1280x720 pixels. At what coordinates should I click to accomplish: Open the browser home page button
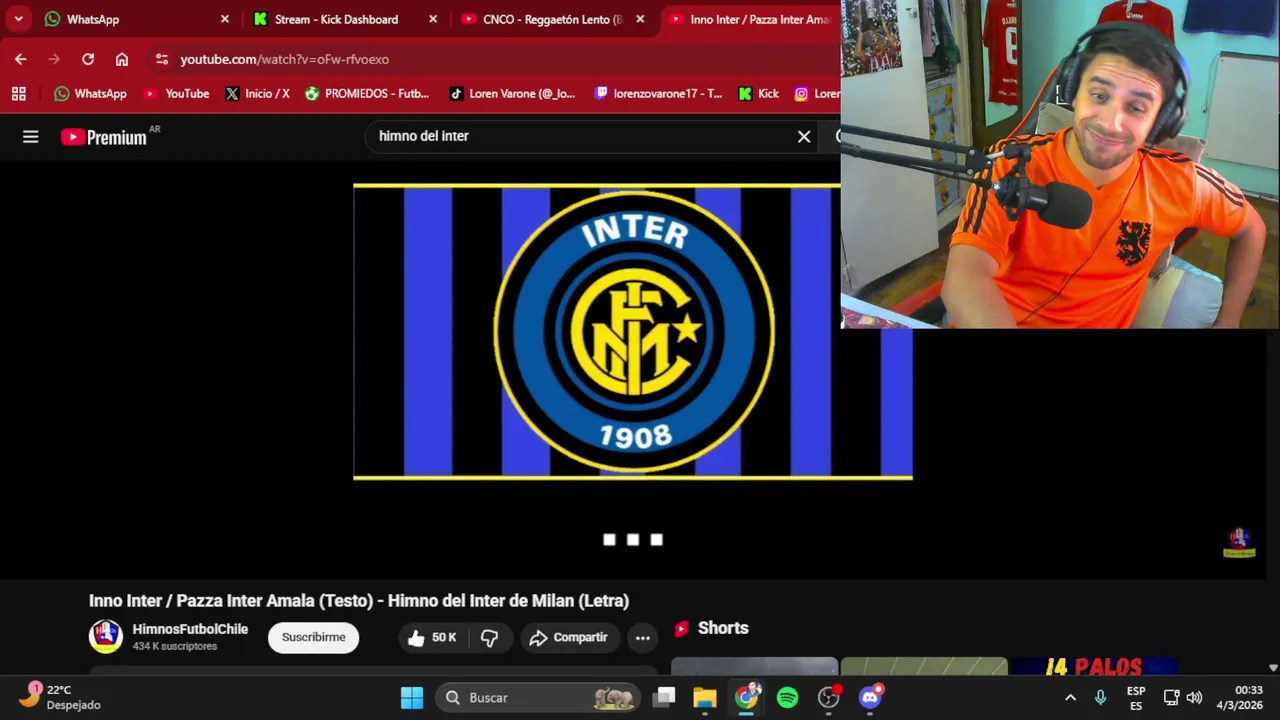[122, 59]
